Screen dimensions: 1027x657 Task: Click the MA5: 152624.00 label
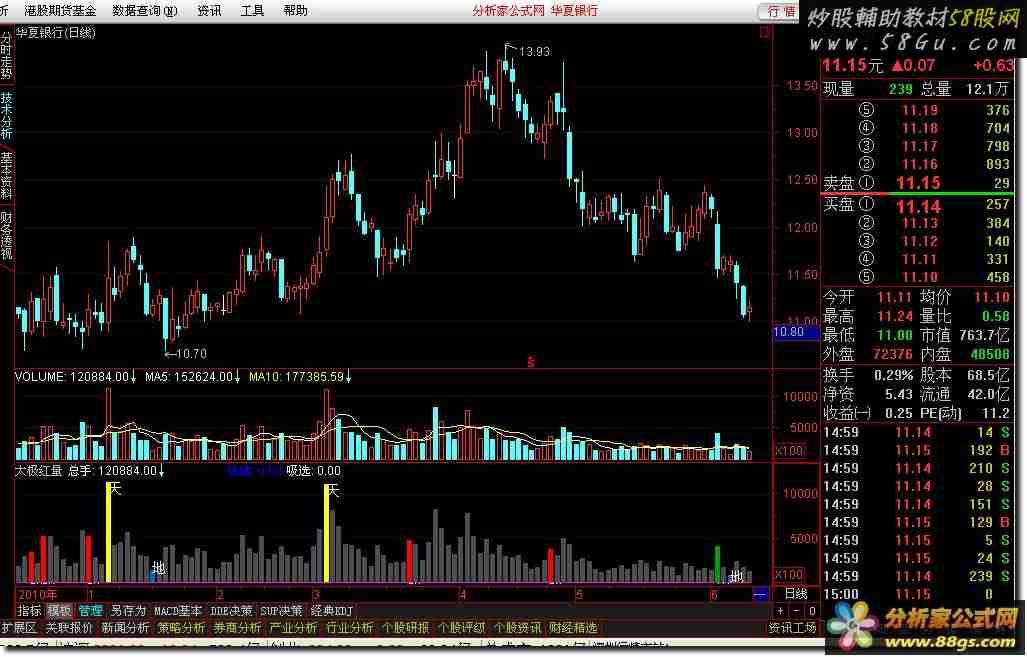(193, 377)
